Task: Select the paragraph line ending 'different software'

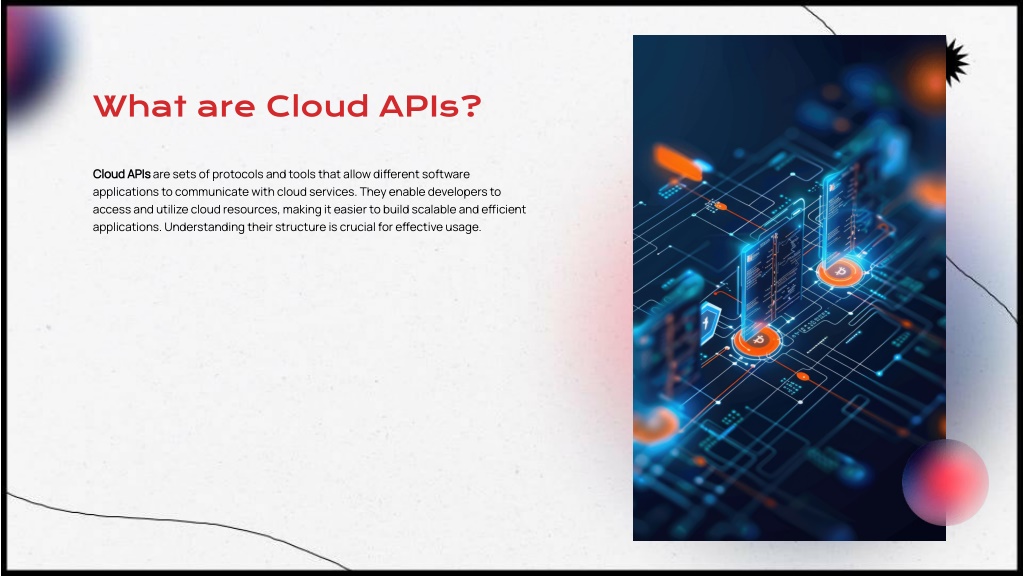Action: [281, 174]
